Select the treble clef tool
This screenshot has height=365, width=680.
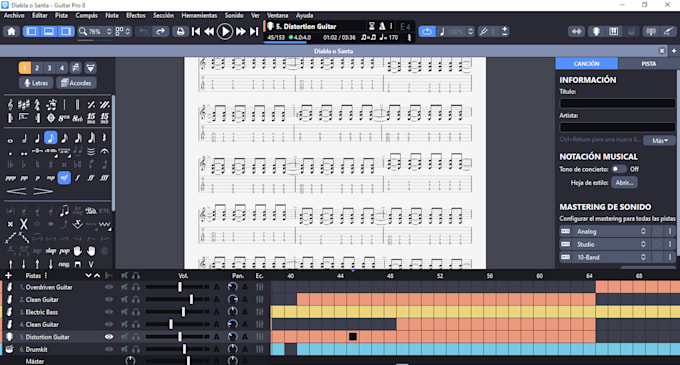click(10, 104)
